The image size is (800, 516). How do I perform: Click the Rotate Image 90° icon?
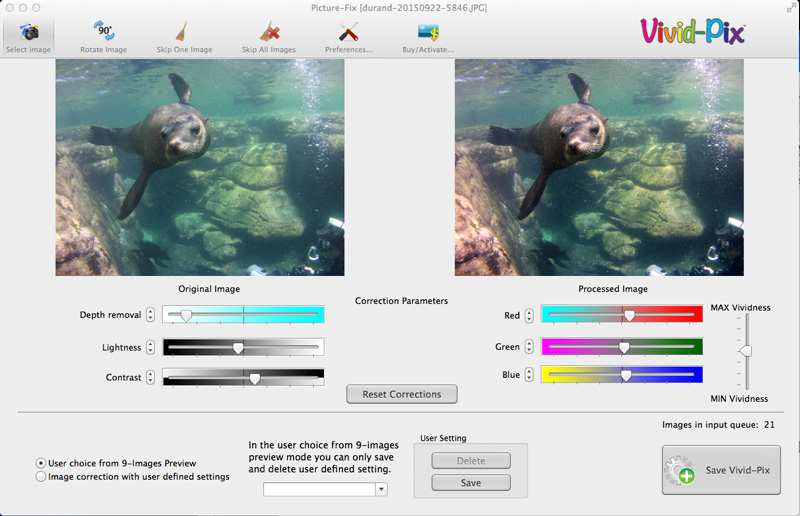pyautogui.click(x=103, y=31)
